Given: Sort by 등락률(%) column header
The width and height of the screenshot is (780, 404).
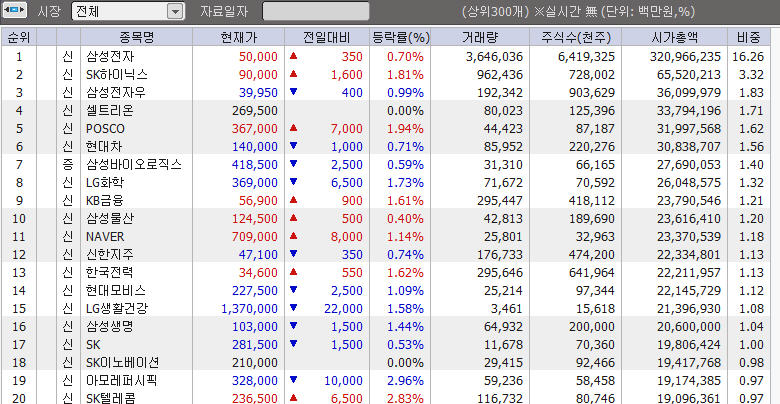Looking at the screenshot, I should (400, 37).
